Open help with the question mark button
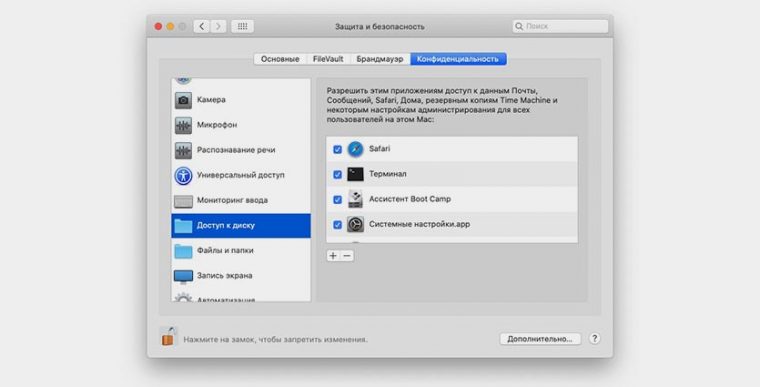This screenshot has height=387, width=760. pyautogui.click(x=594, y=339)
